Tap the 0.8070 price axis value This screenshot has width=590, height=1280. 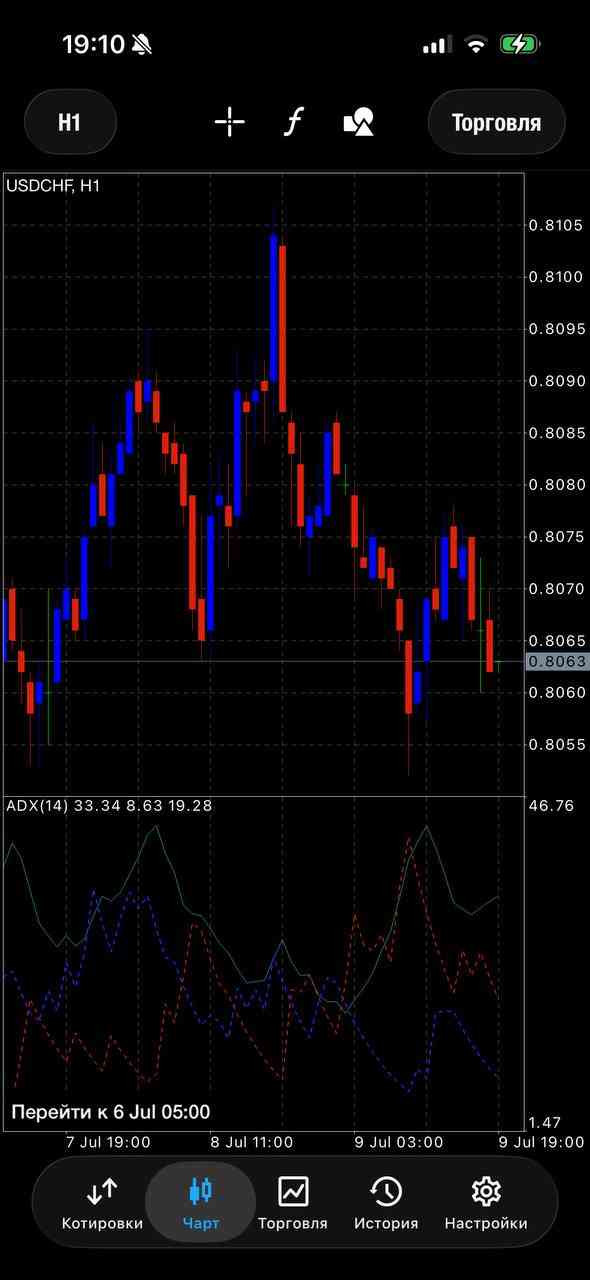point(555,589)
